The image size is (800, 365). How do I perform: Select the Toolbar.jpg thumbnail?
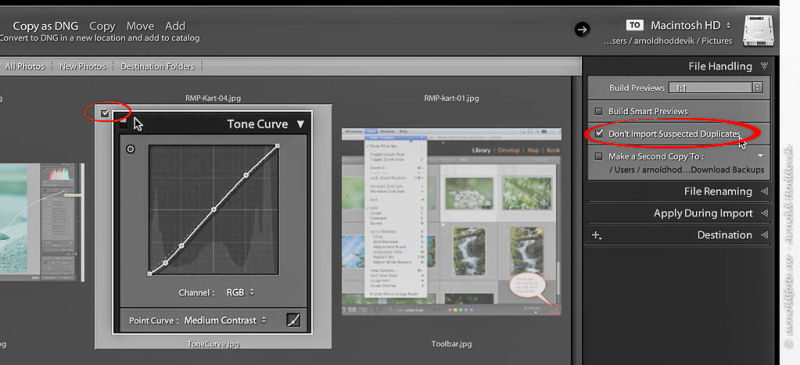452,221
